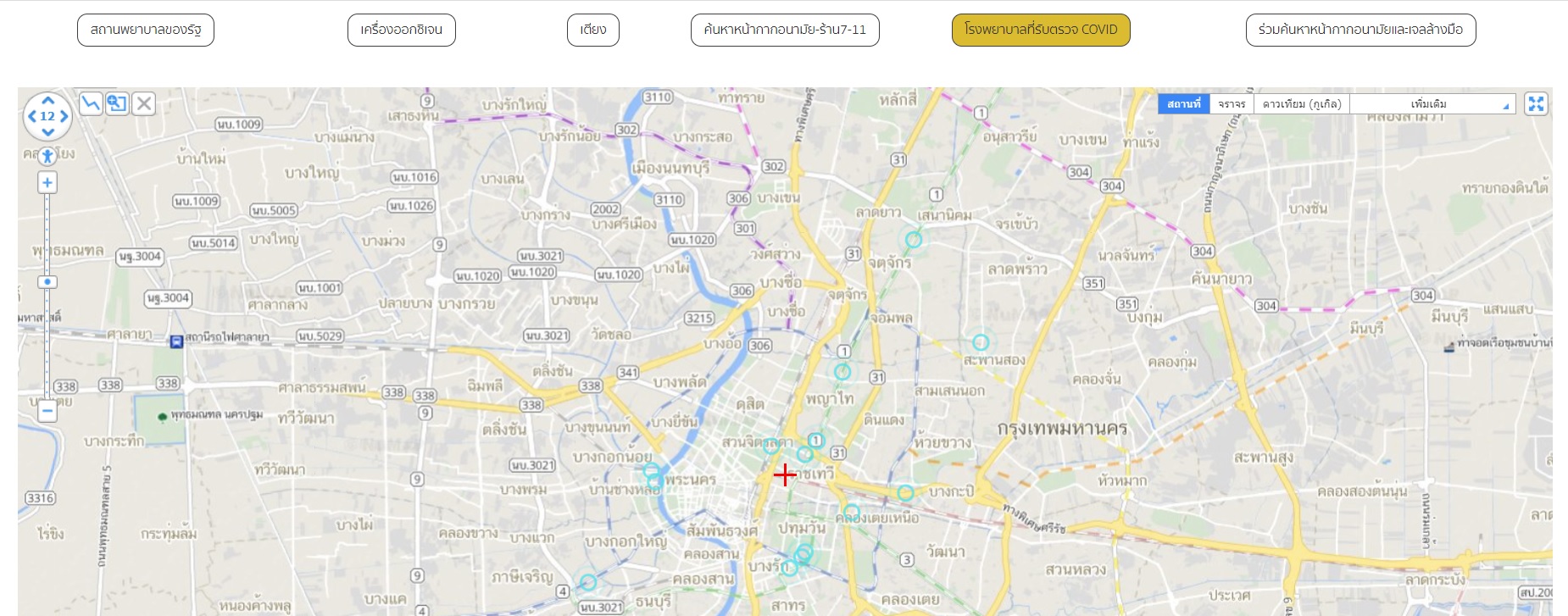Zoom out with the minus button
The width and height of the screenshot is (1568, 616).
pyautogui.click(x=47, y=411)
